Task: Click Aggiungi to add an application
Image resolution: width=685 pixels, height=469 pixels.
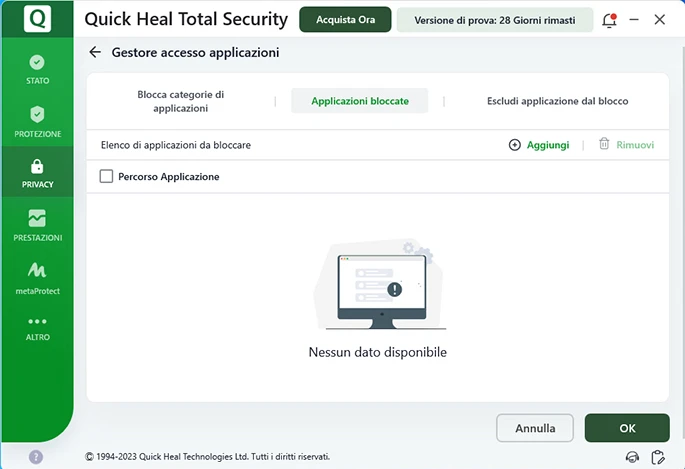Action: [x=539, y=145]
